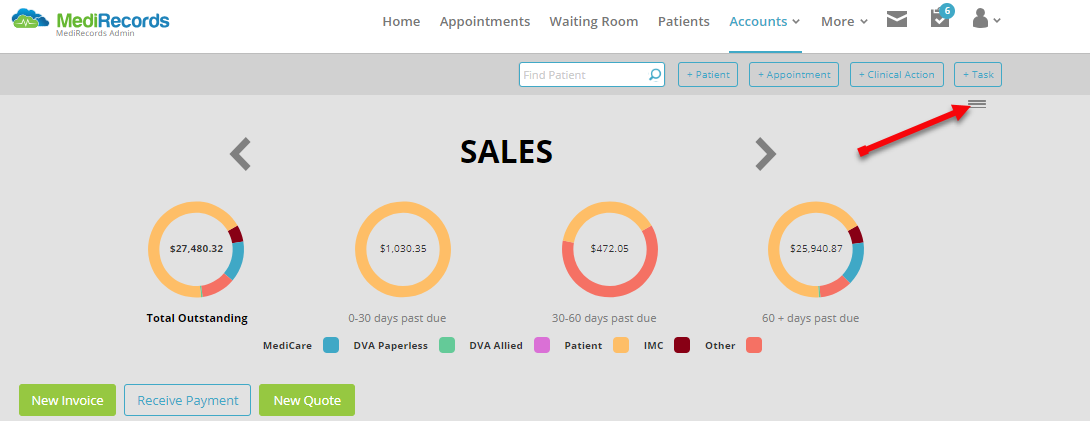
Task: Click into the Find Patient search field
Action: tap(584, 74)
